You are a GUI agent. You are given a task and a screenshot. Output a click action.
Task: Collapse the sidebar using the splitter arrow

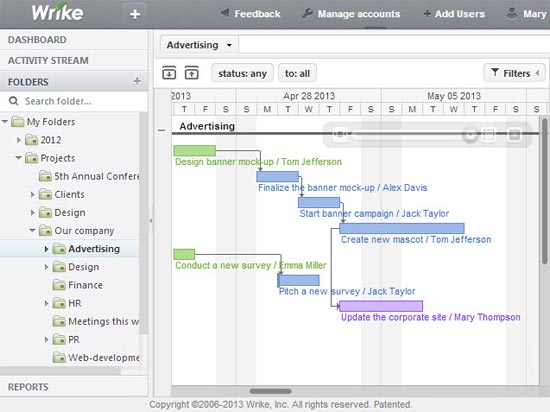point(150,221)
